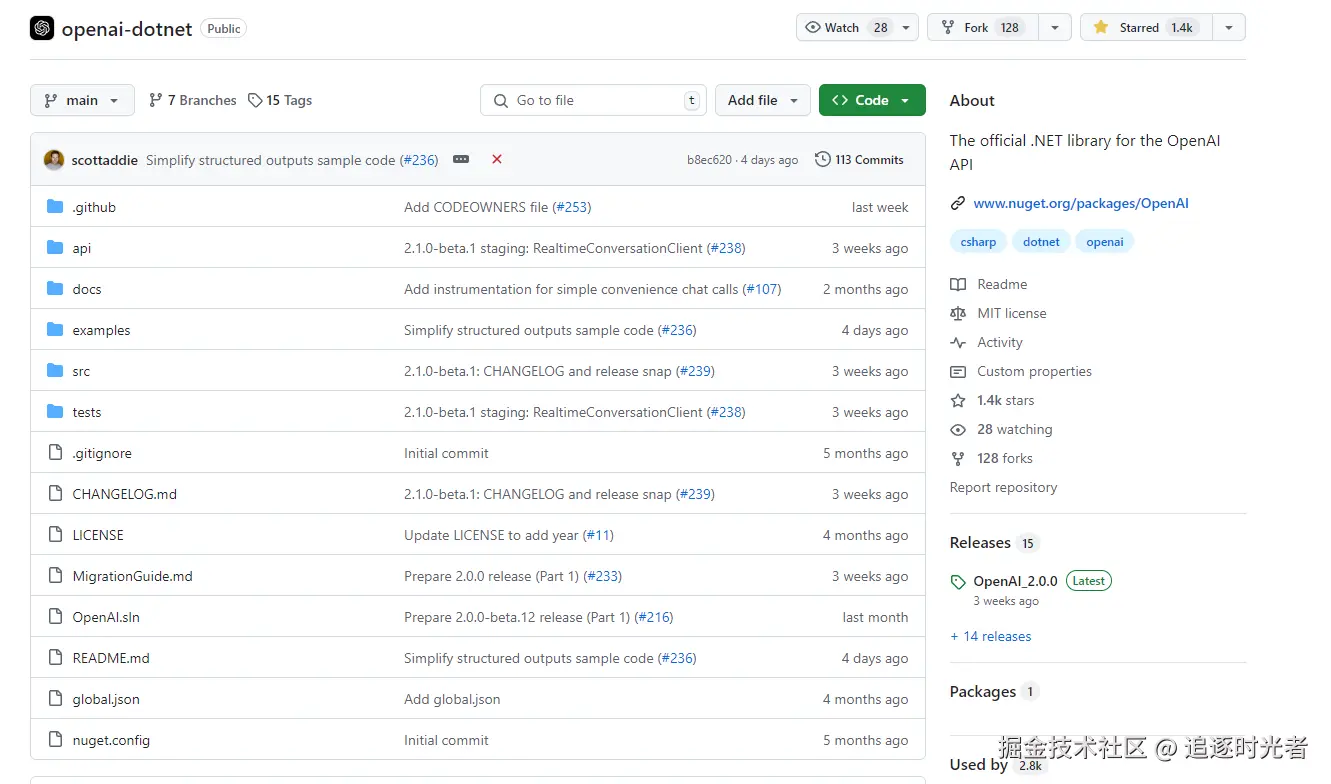1331x784 pixels.
Task: Open the docs folder icon
Action: (55, 289)
